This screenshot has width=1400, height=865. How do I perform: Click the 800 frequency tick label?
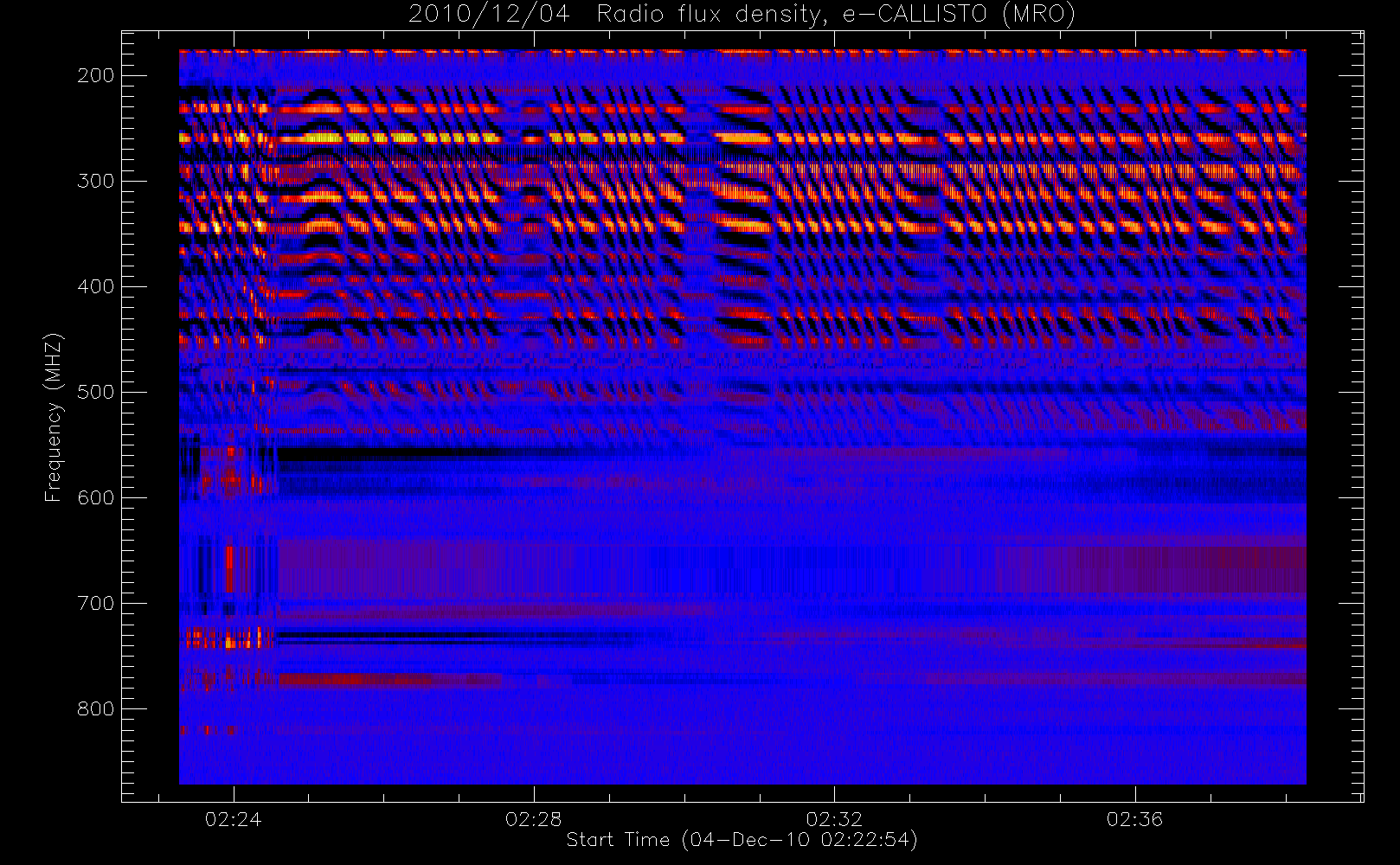click(96, 709)
